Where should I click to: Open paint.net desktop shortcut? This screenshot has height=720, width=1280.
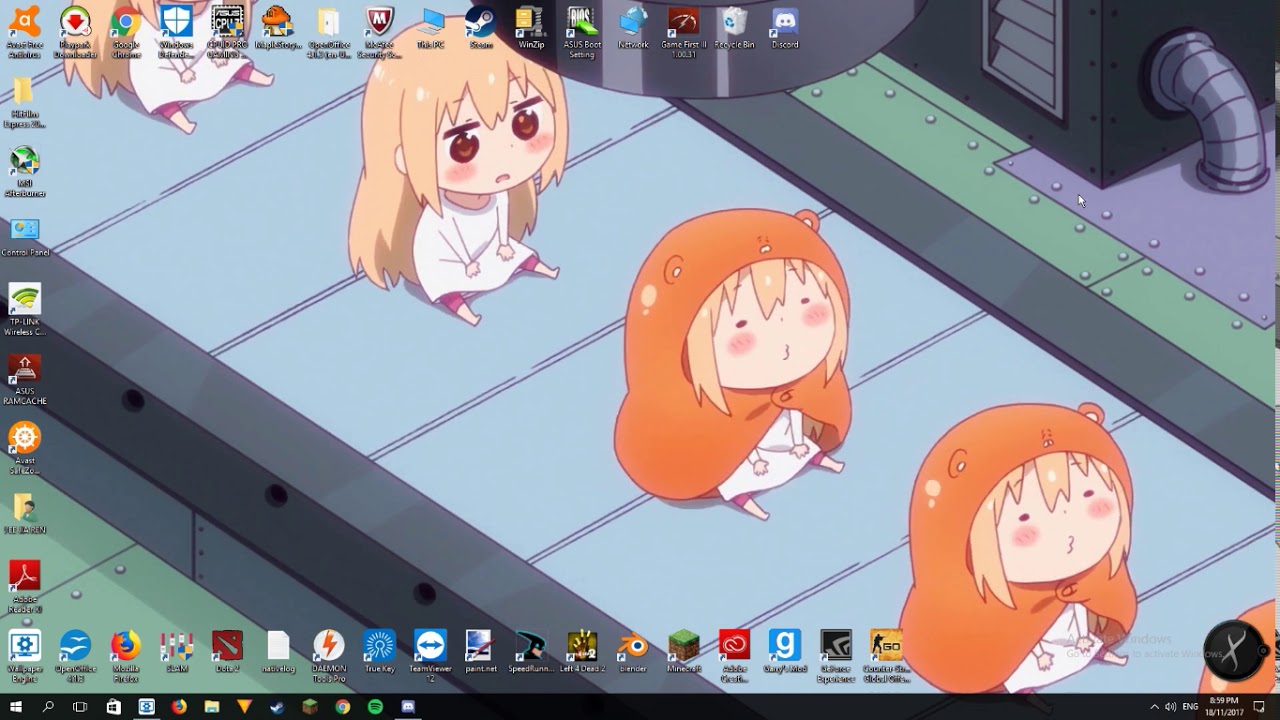click(481, 652)
